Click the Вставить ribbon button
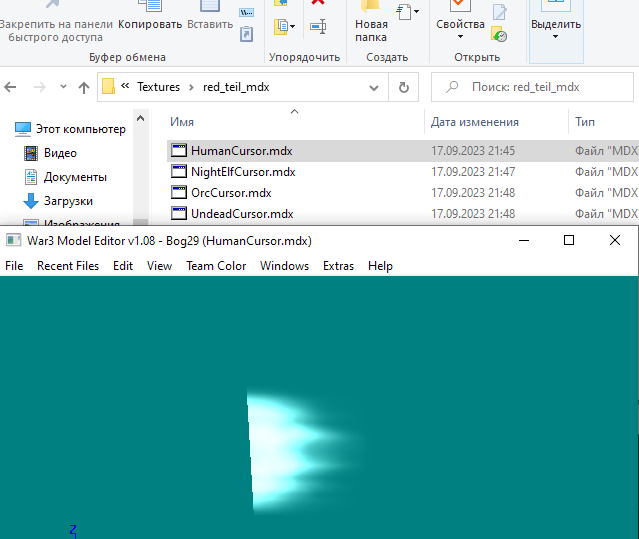This screenshot has width=639, height=539. coord(210,16)
